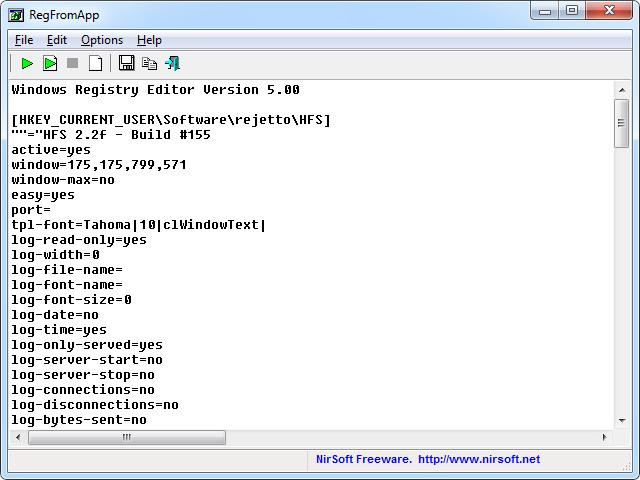Open the File menu
Screen dimensions: 640x480
(x=24, y=40)
